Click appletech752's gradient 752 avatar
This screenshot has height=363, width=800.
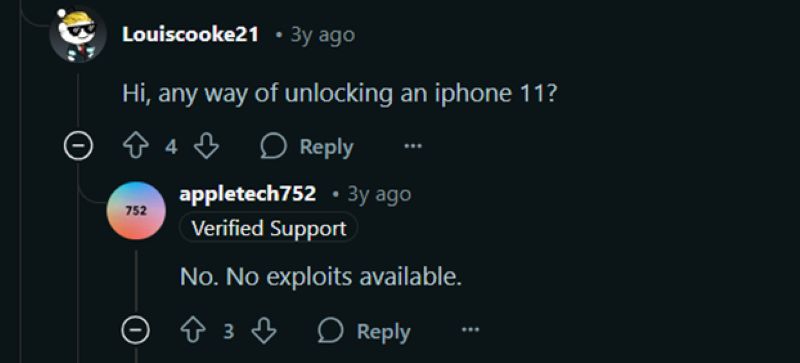(x=136, y=210)
